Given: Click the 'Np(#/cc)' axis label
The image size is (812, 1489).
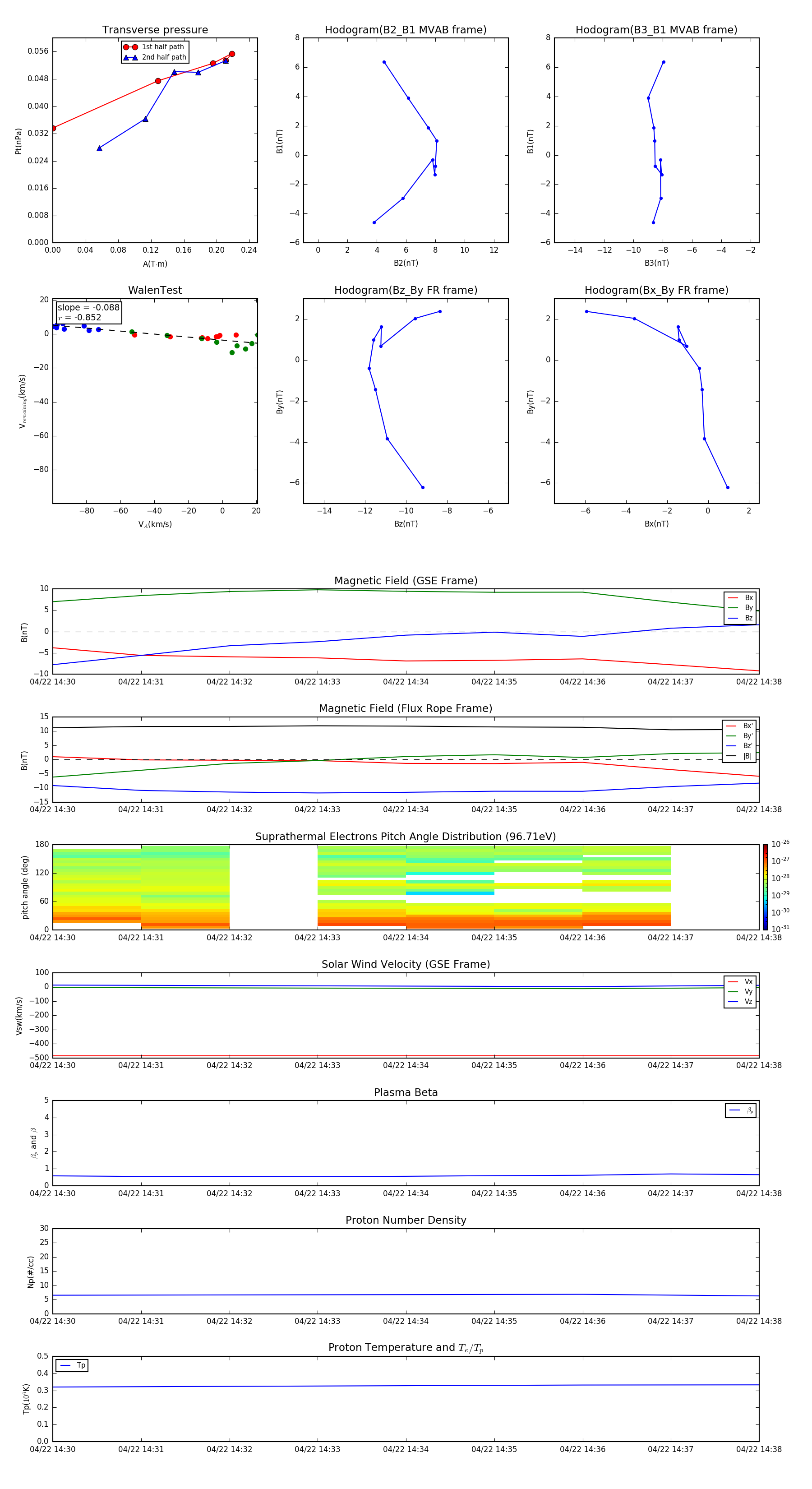Looking at the screenshot, I should tap(31, 1272).
